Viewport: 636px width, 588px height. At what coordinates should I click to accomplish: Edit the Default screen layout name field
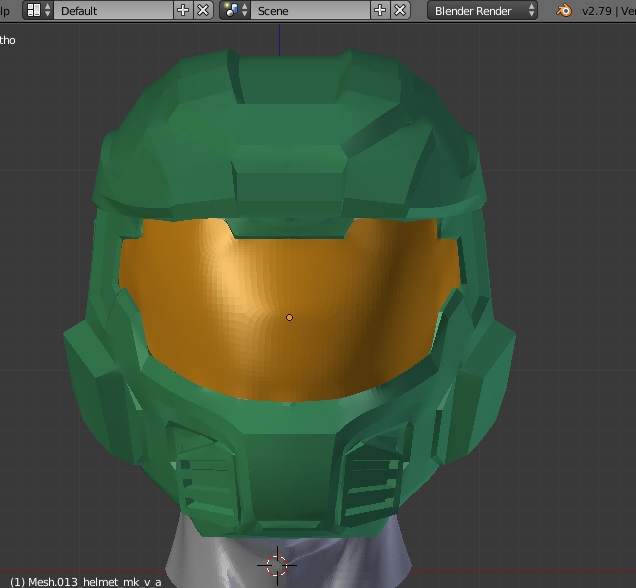[113, 11]
